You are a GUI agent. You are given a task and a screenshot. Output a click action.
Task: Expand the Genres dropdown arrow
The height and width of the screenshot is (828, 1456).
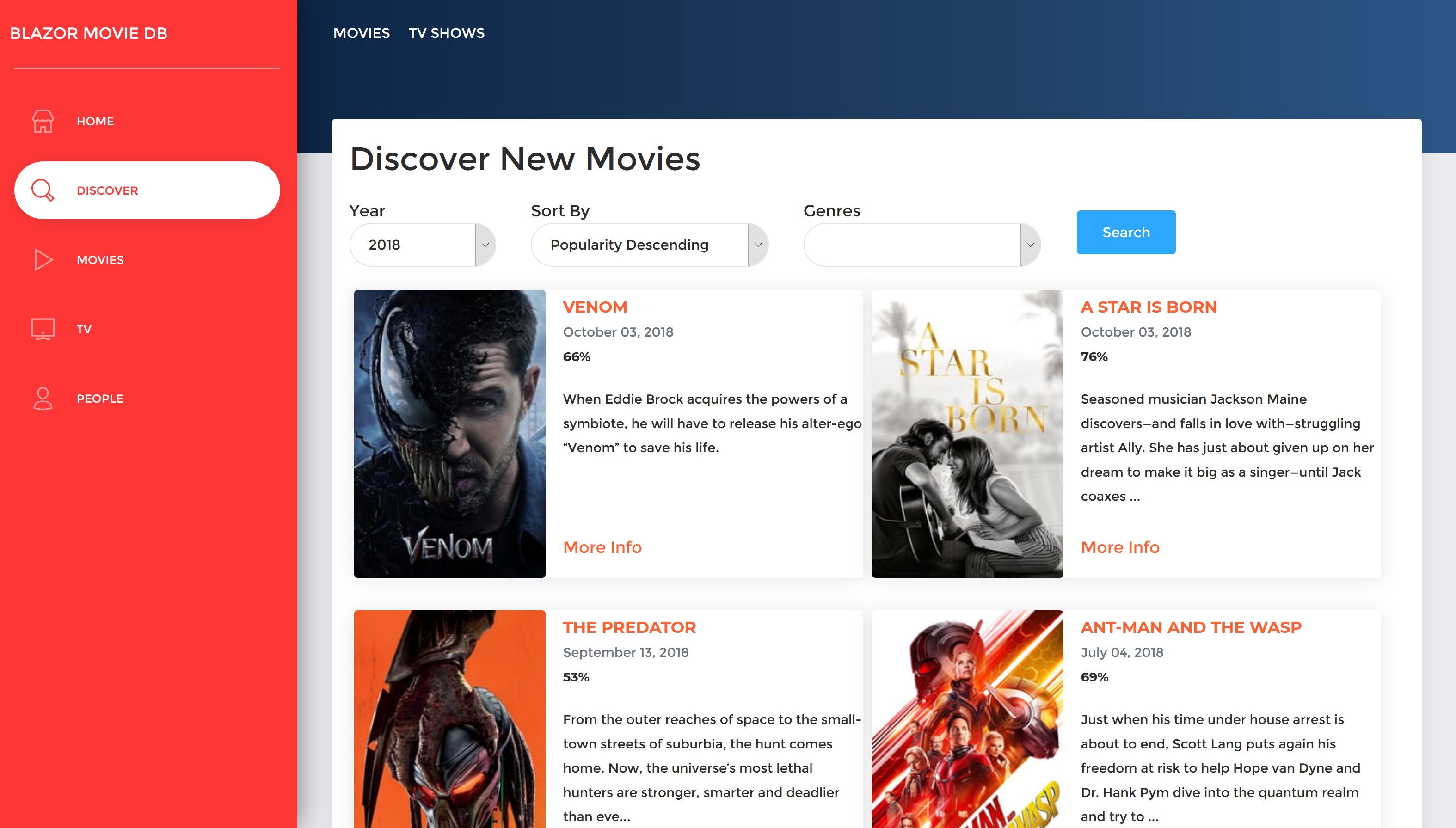click(x=1030, y=245)
